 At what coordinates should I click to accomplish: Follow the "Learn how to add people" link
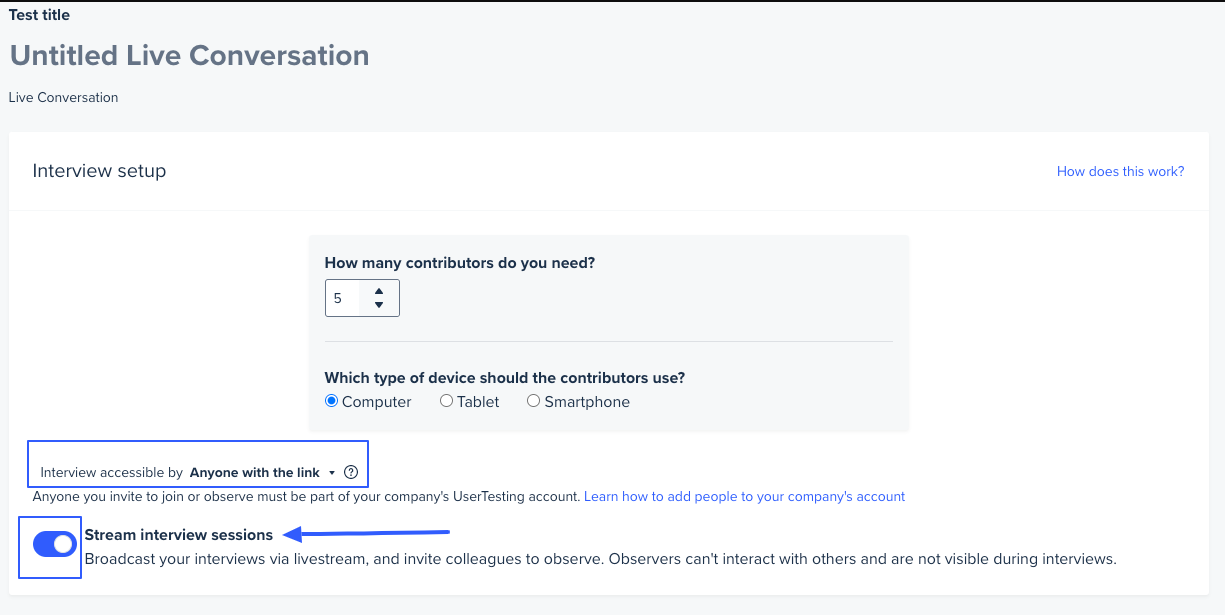[744, 496]
